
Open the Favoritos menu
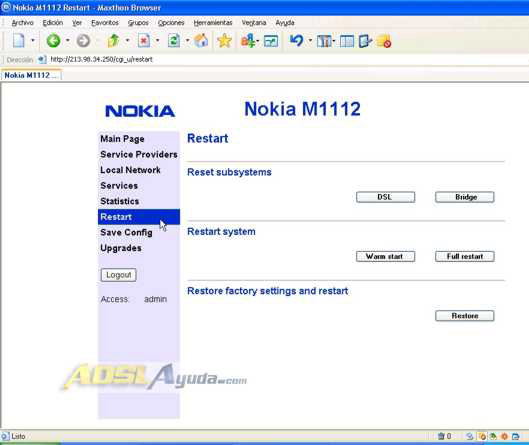tap(105, 23)
